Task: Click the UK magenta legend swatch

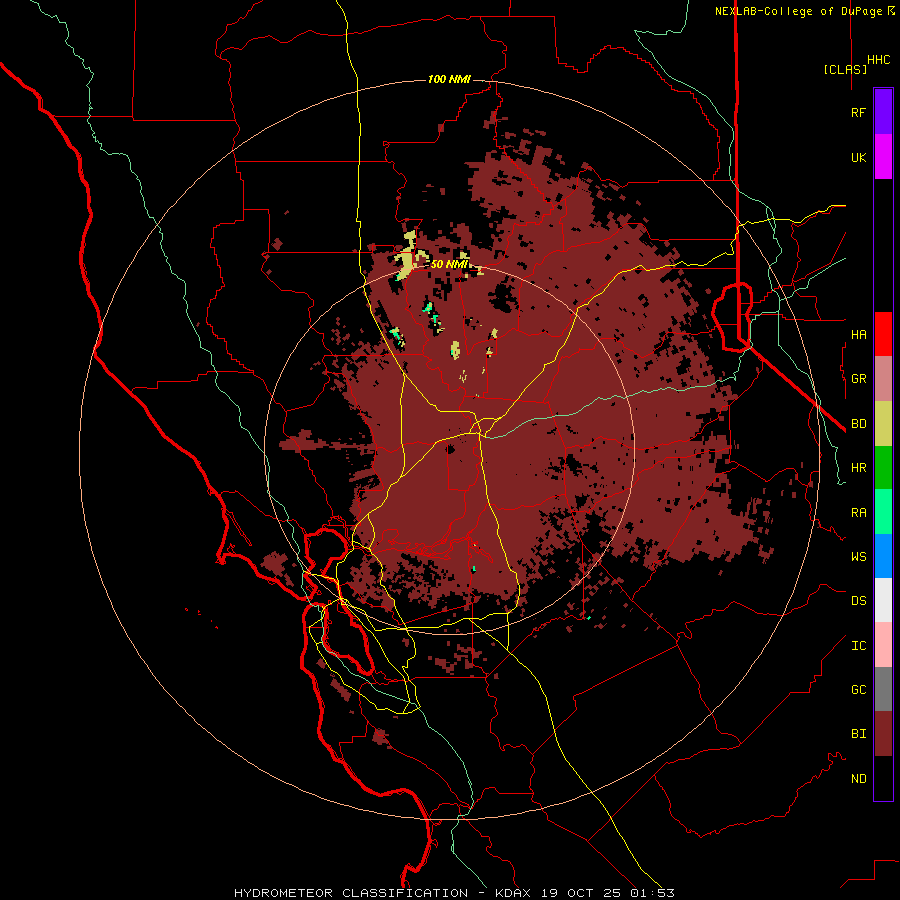Action: tap(883, 157)
